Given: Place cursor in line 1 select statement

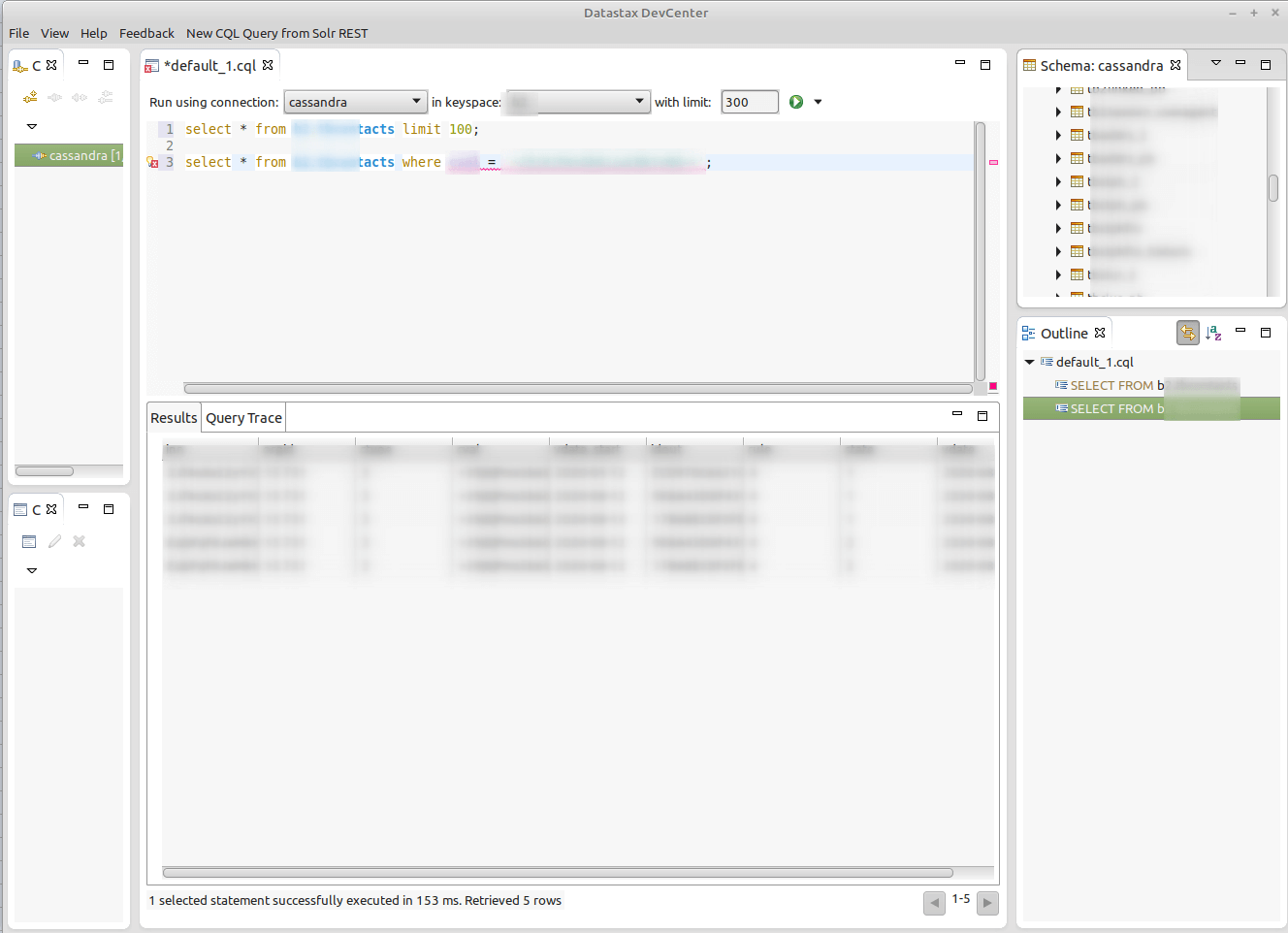Looking at the screenshot, I should (332, 129).
